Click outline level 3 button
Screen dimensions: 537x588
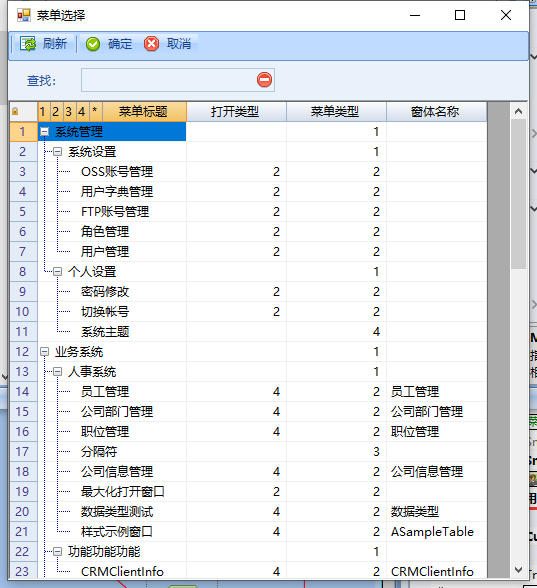coord(69,111)
